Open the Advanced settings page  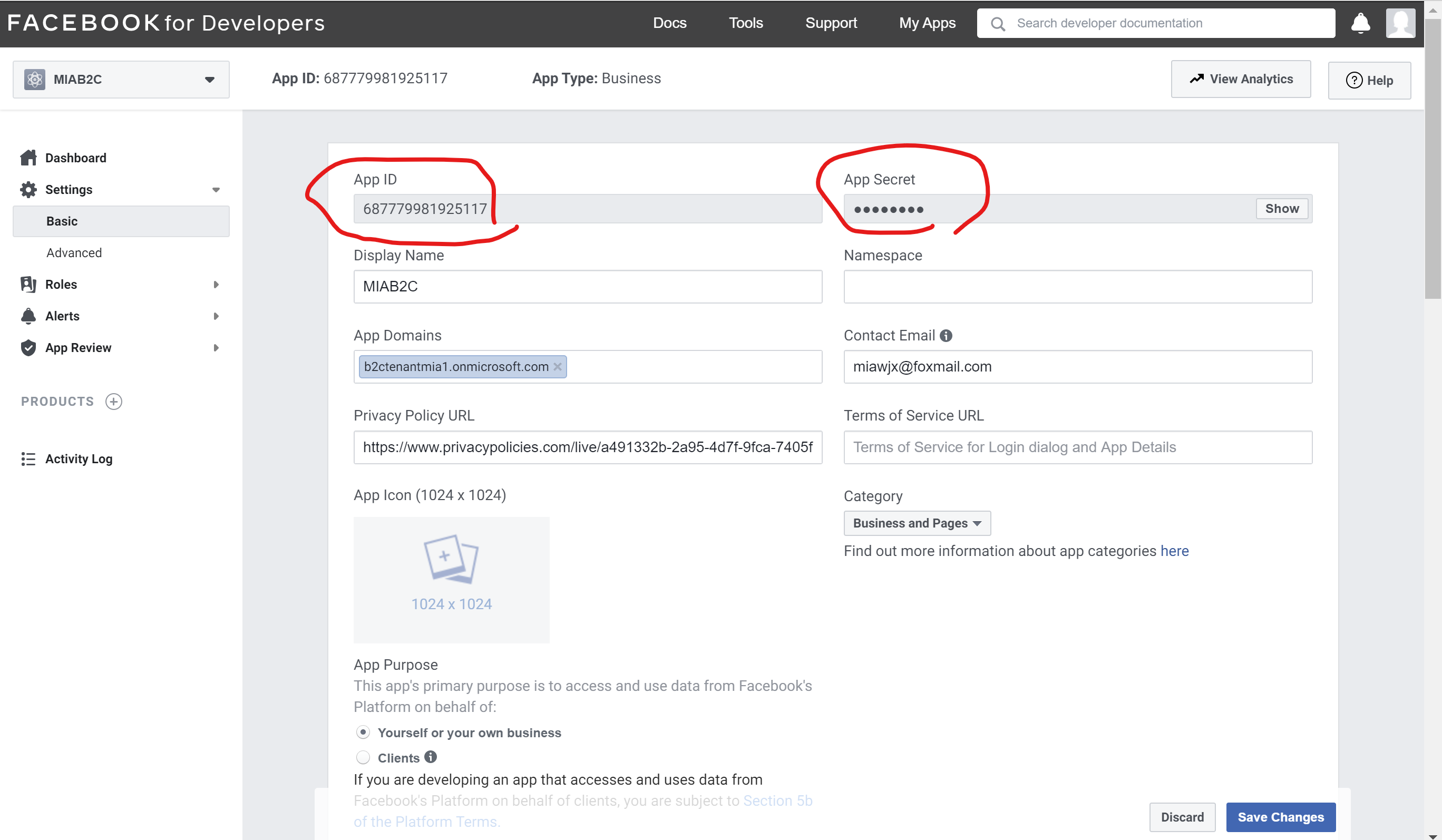[x=74, y=253]
